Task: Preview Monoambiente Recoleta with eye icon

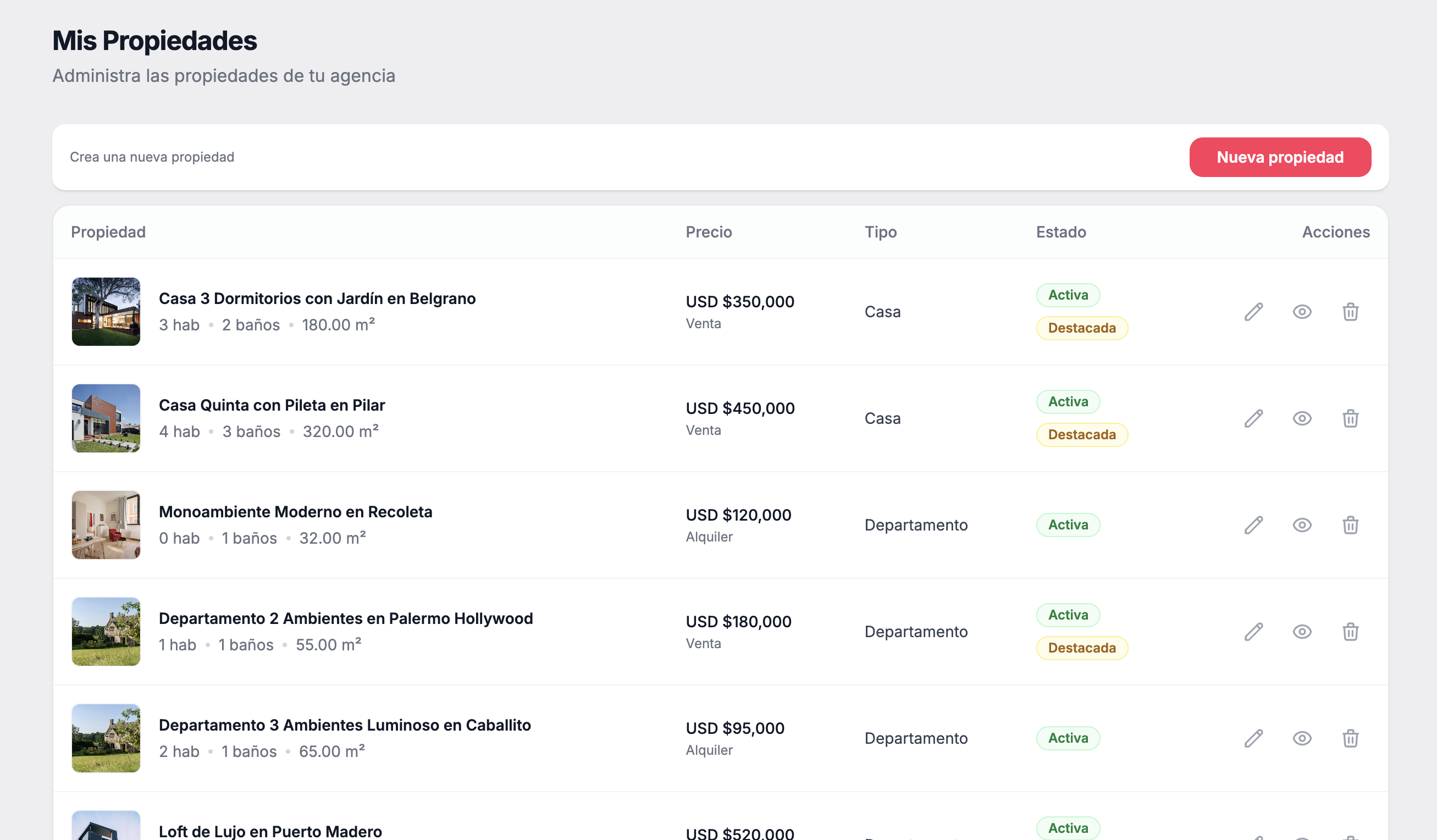Action: click(x=1302, y=525)
